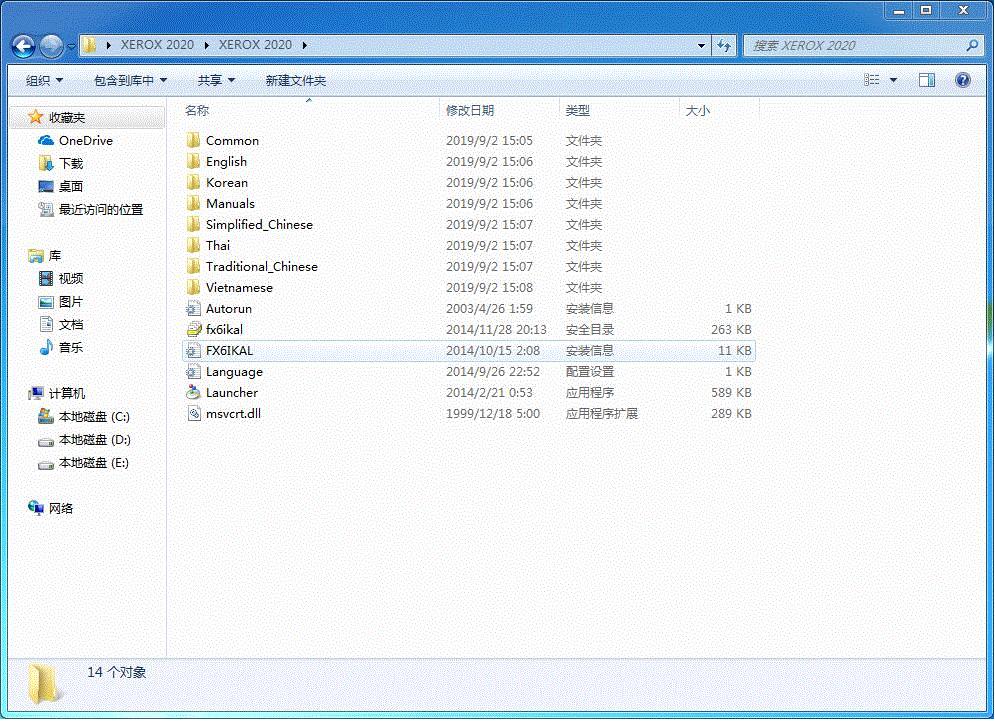Click the Help question-mark icon
Screen dimensions: 995x723
[x=962, y=80]
